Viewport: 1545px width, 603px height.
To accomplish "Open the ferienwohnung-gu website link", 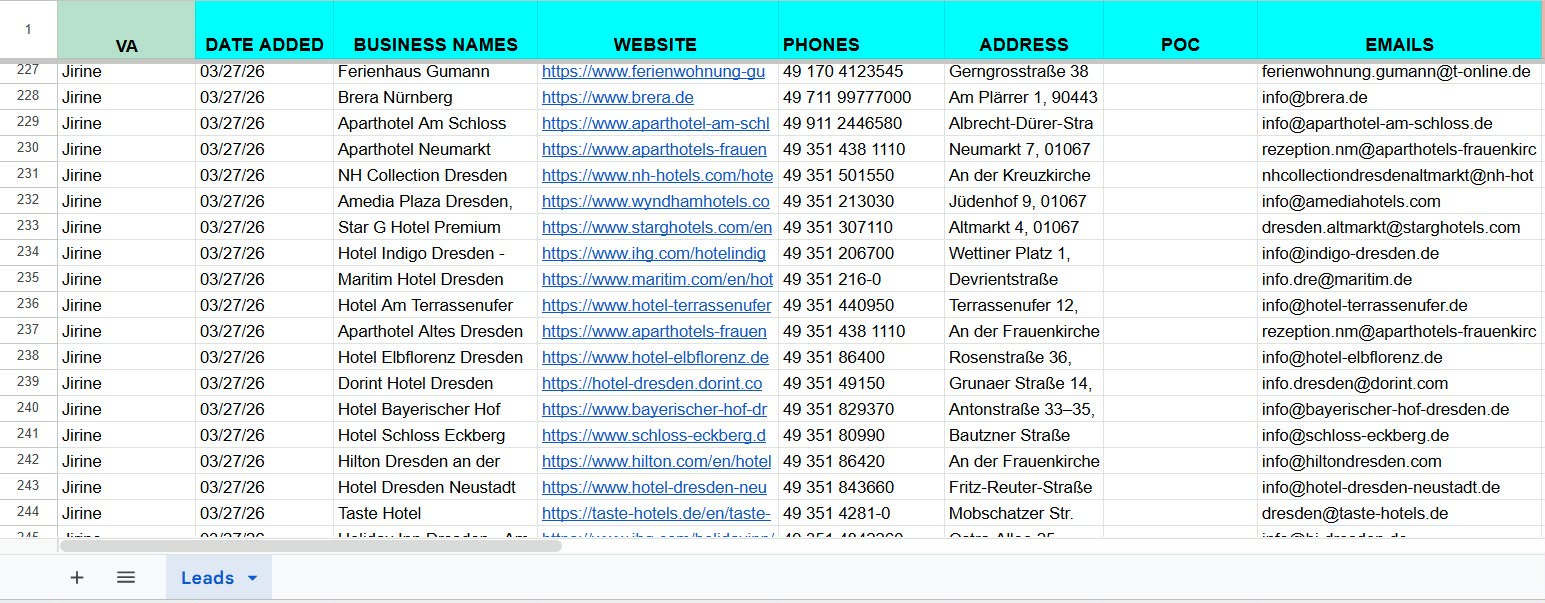I will tap(653, 71).
